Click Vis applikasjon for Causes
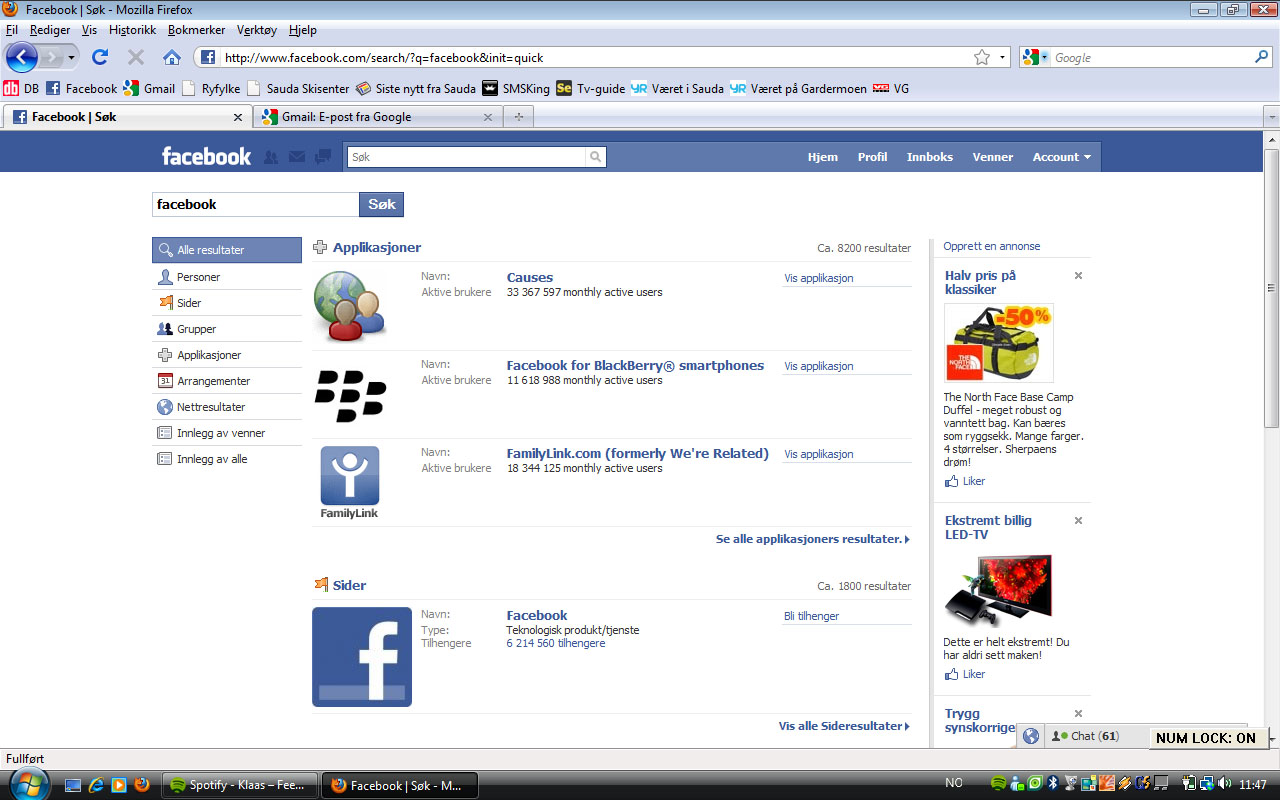 click(x=819, y=278)
